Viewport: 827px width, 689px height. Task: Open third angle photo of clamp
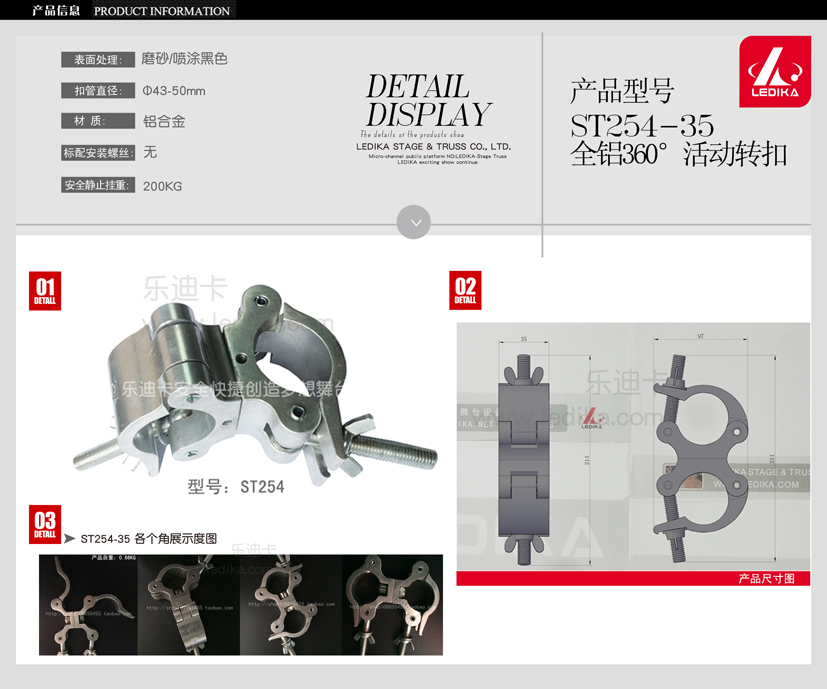coord(291,605)
